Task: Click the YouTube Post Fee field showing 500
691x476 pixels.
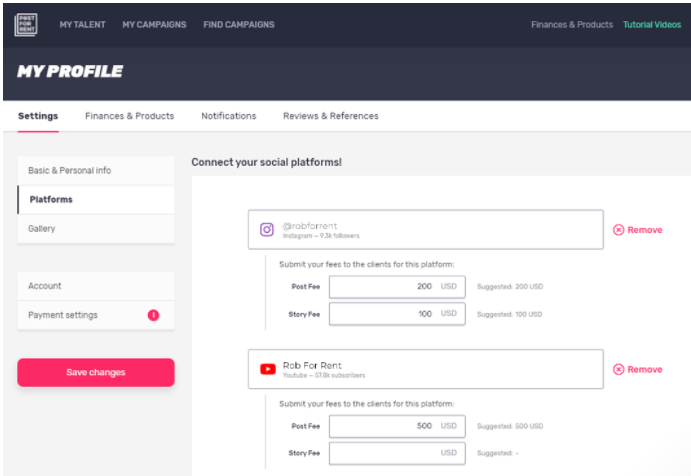Action: click(x=397, y=426)
